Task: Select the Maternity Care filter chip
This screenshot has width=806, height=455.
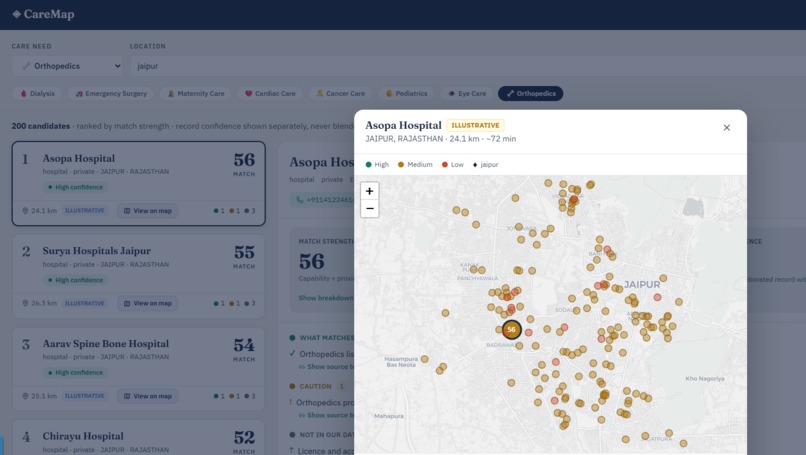Action: (x=195, y=94)
